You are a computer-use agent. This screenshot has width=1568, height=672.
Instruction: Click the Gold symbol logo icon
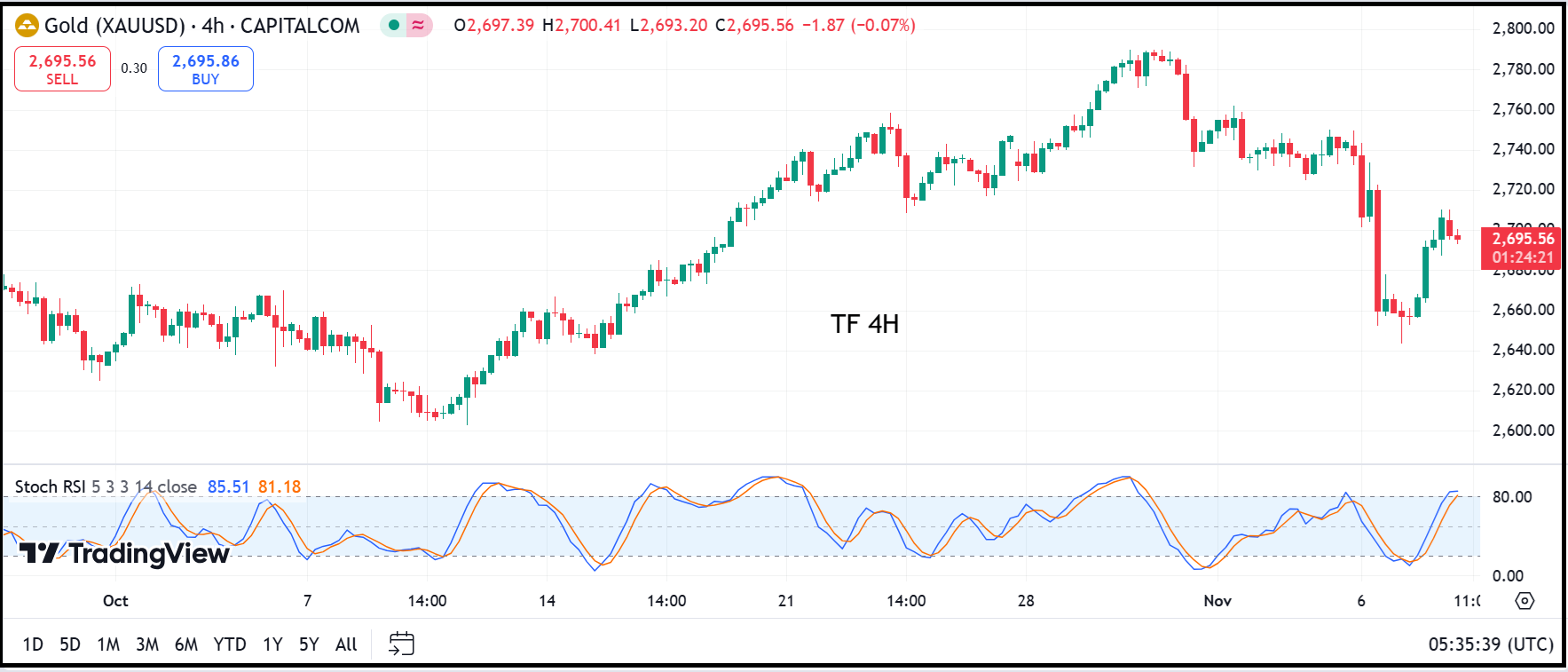(x=28, y=26)
